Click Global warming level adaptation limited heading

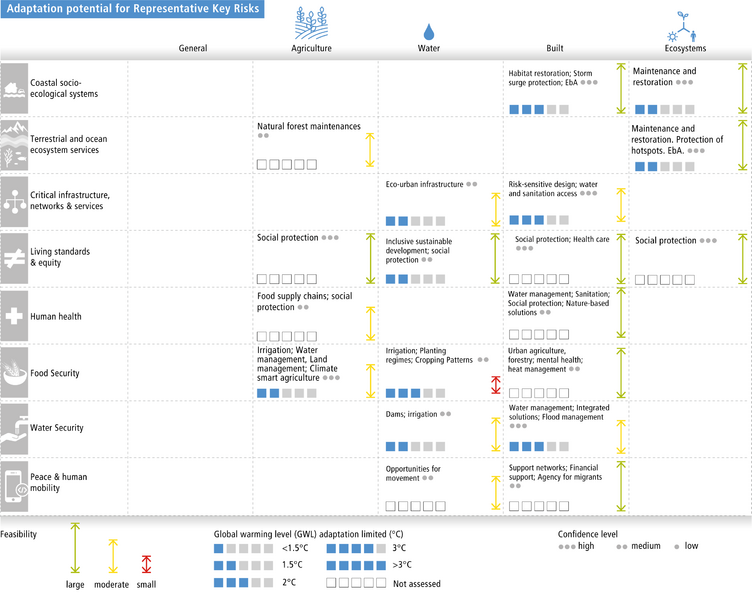click(x=308, y=534)
